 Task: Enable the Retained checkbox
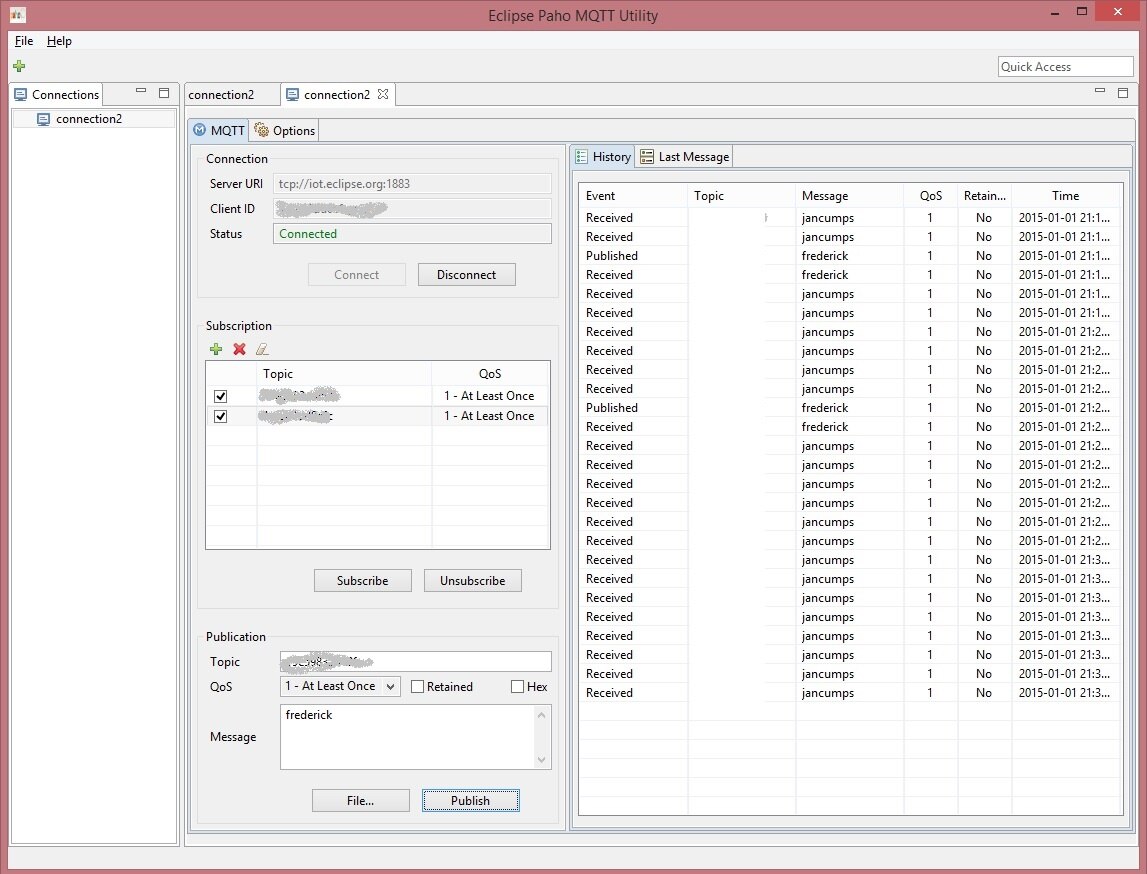pos(418,687)
